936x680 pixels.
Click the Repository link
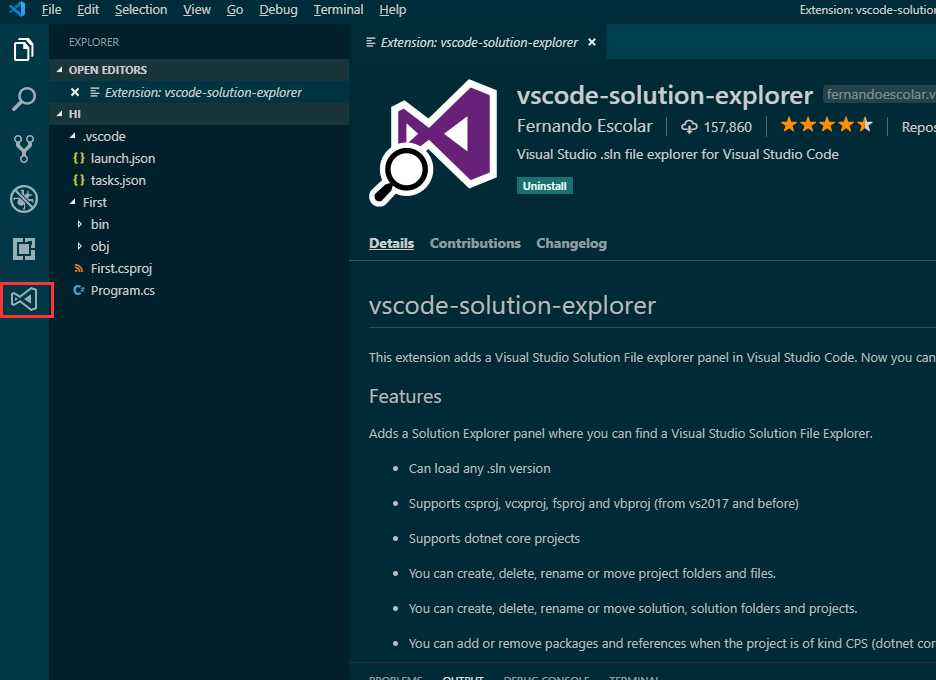918,127
